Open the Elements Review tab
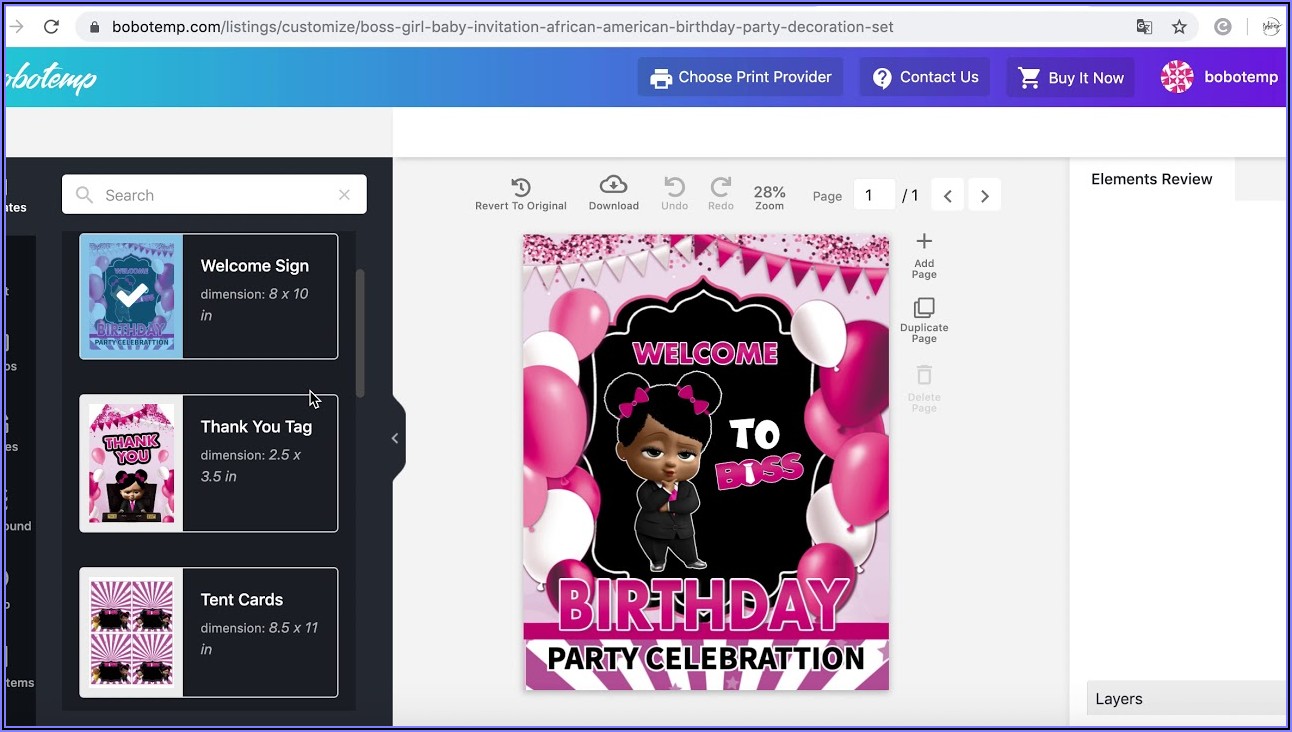Screen dimensions: 1292x732 pyautogui.click(x=1151, y=179)
